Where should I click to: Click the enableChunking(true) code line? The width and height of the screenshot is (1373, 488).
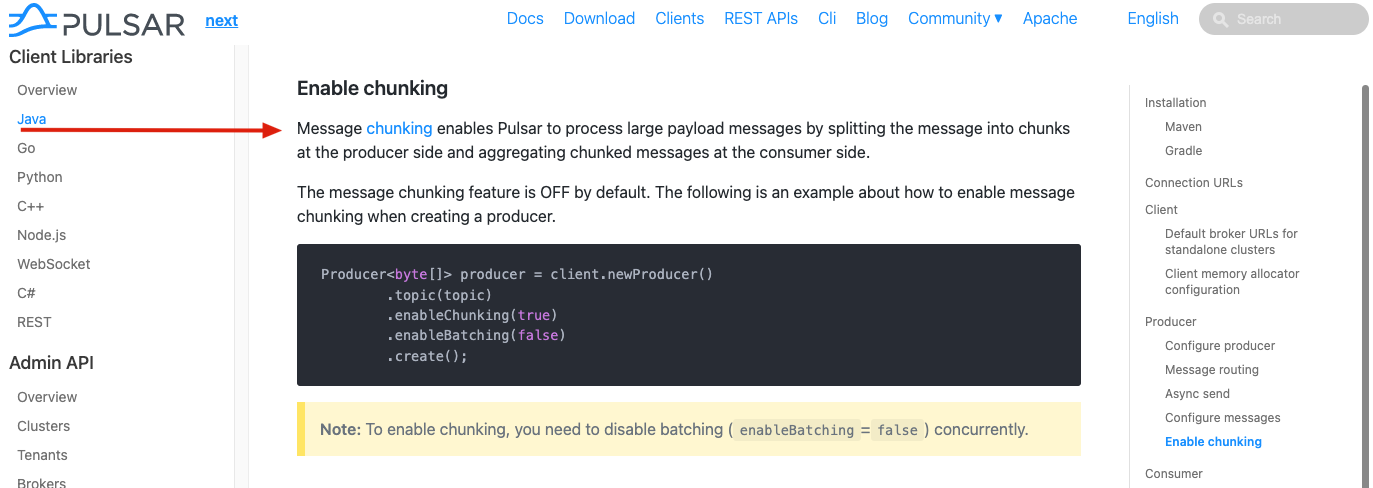(x=471, y=315)
